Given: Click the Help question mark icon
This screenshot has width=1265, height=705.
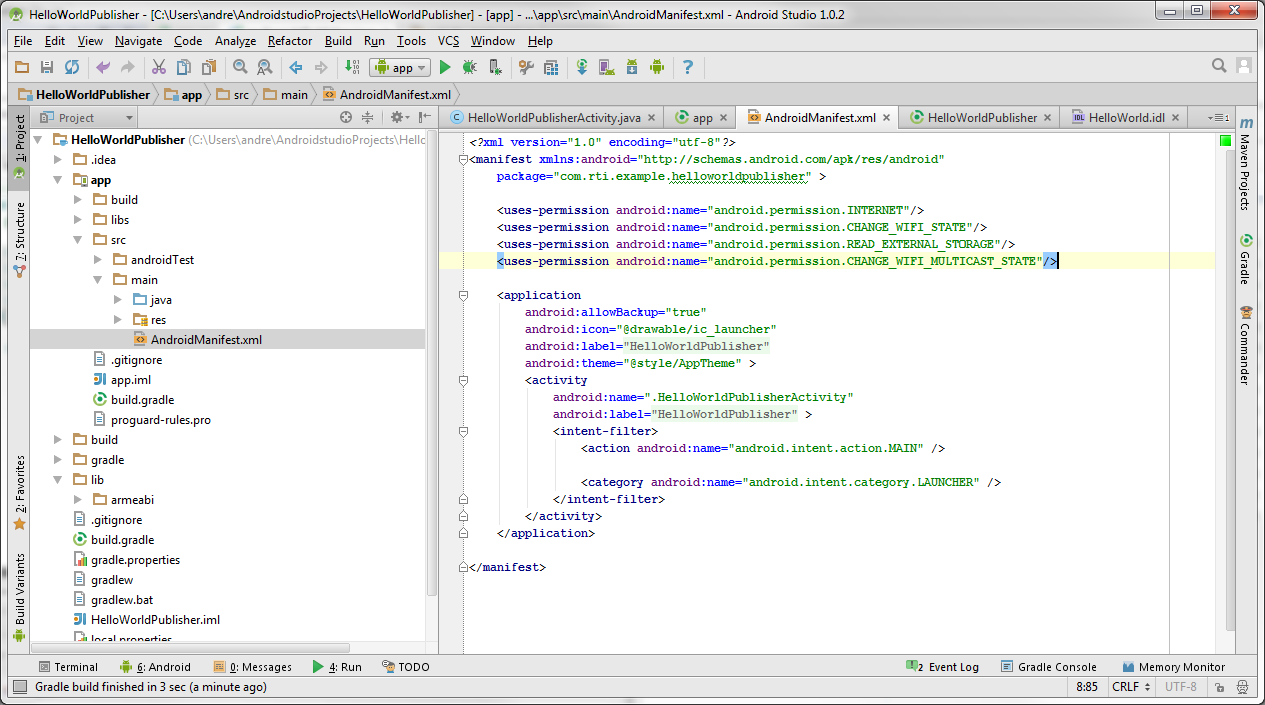Looking at the screenshot, I should 688,67.
